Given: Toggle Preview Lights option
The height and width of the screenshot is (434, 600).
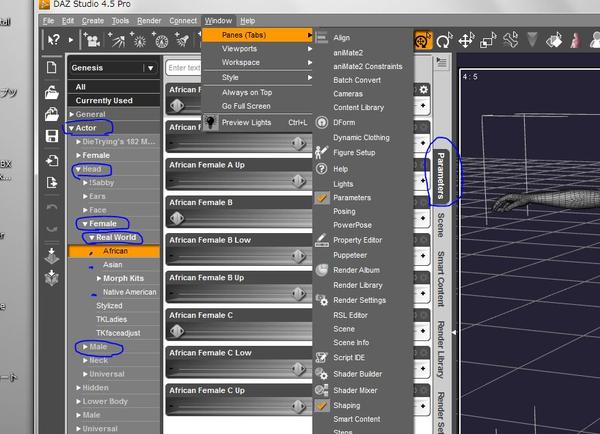Looking at the screenshot, I should [246, 122].
